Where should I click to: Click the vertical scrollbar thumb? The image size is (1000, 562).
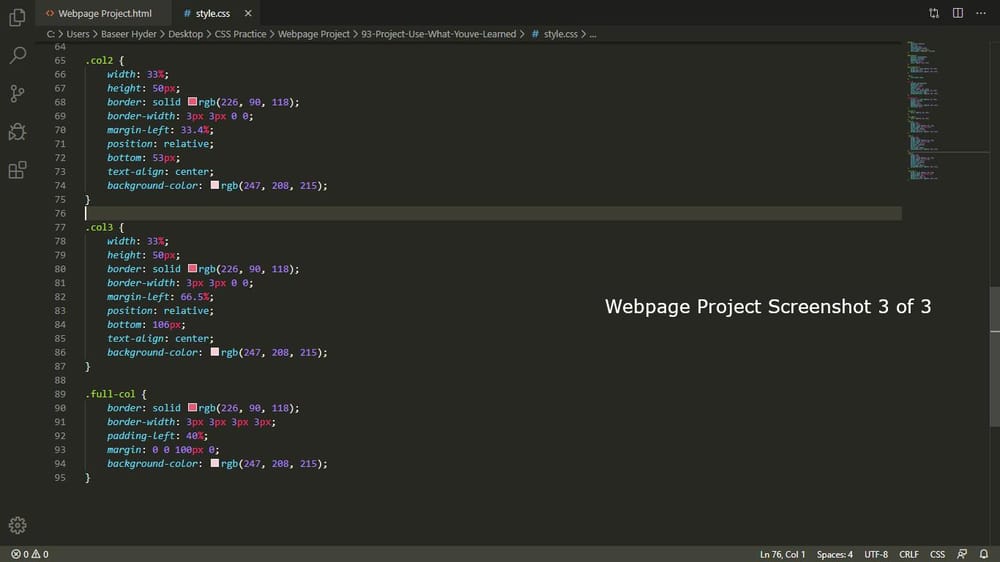click(995, 357)
